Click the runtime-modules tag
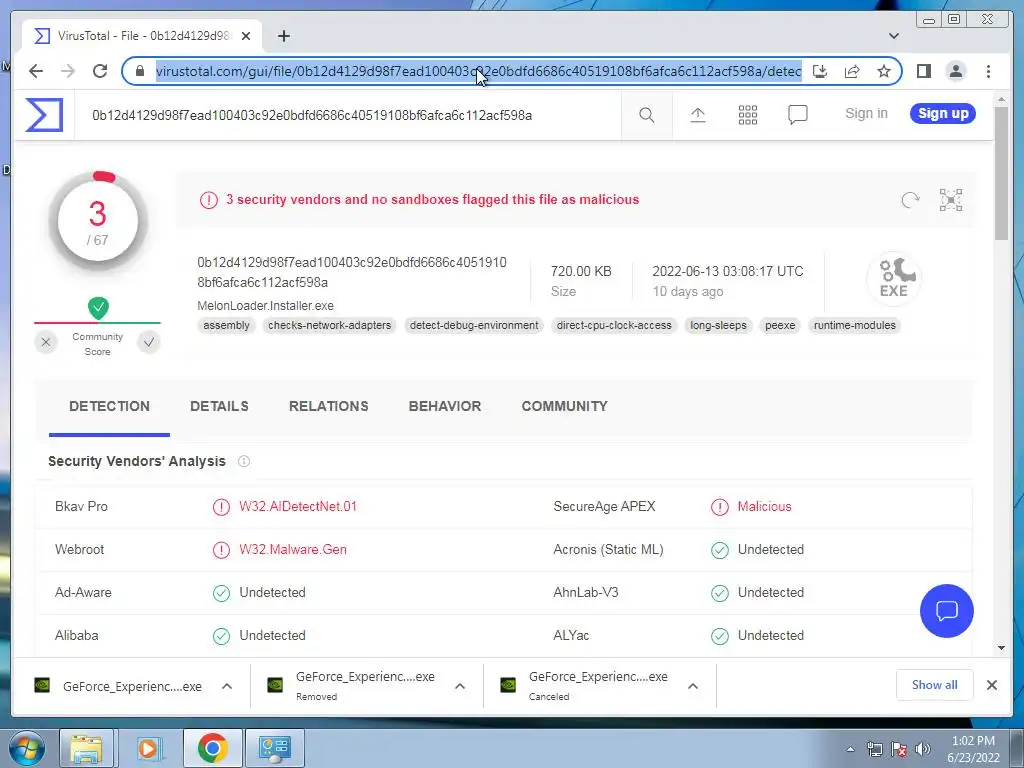The width and height of the screenshot is (1024, 768). point(855,325)
